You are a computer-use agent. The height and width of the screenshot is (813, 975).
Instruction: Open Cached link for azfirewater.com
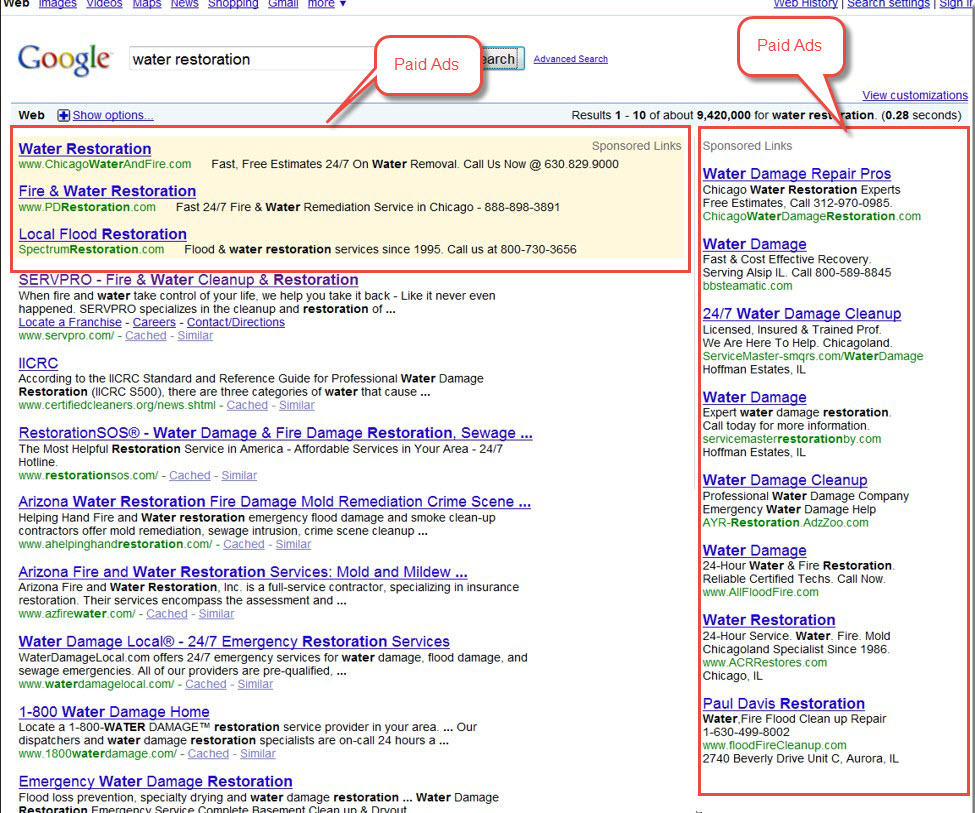pyautogui.click(x=167, y=614)
